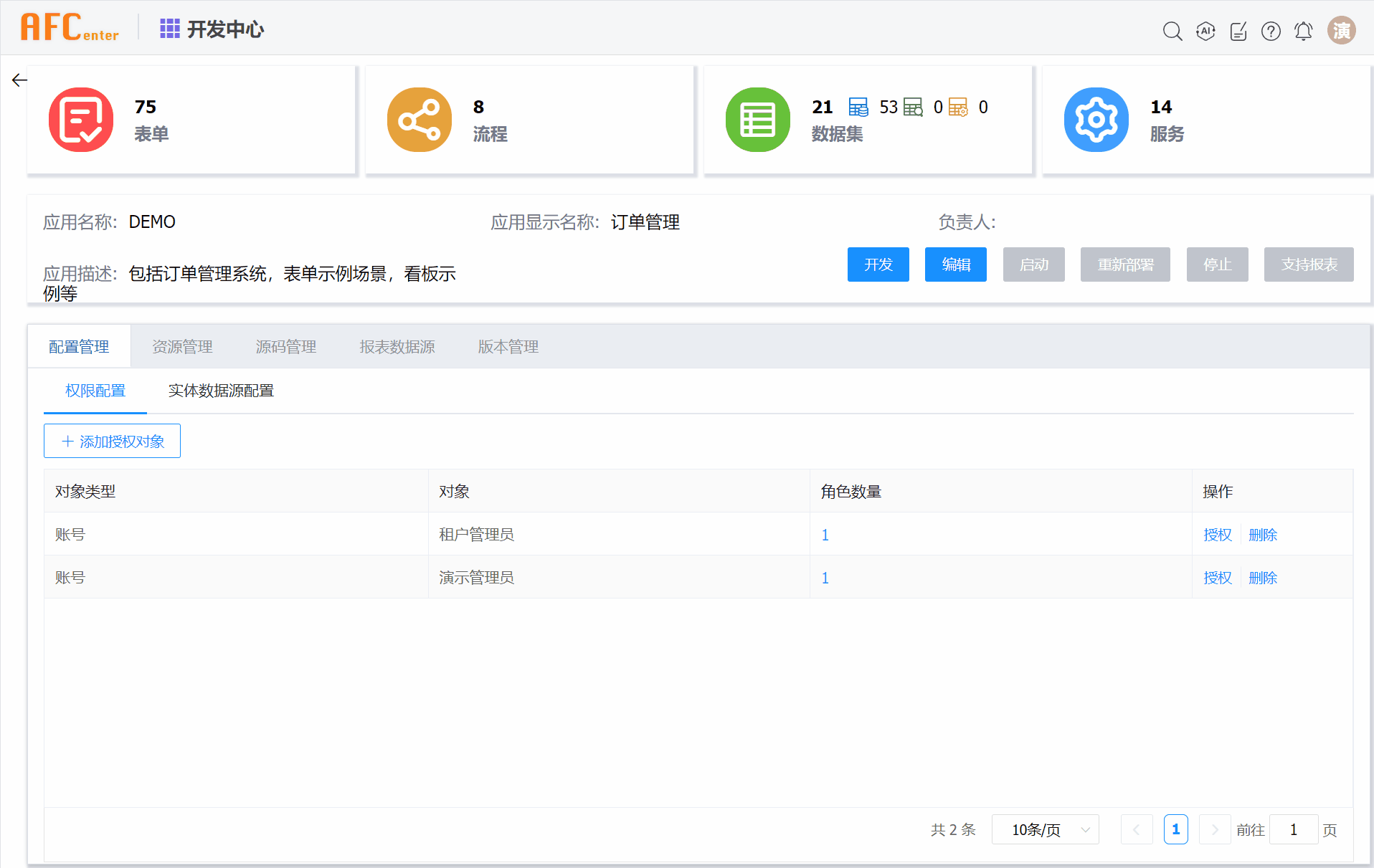Open help via question mark icon
The width and height of the screenshot is (1374, 868).
[1271, 31]
